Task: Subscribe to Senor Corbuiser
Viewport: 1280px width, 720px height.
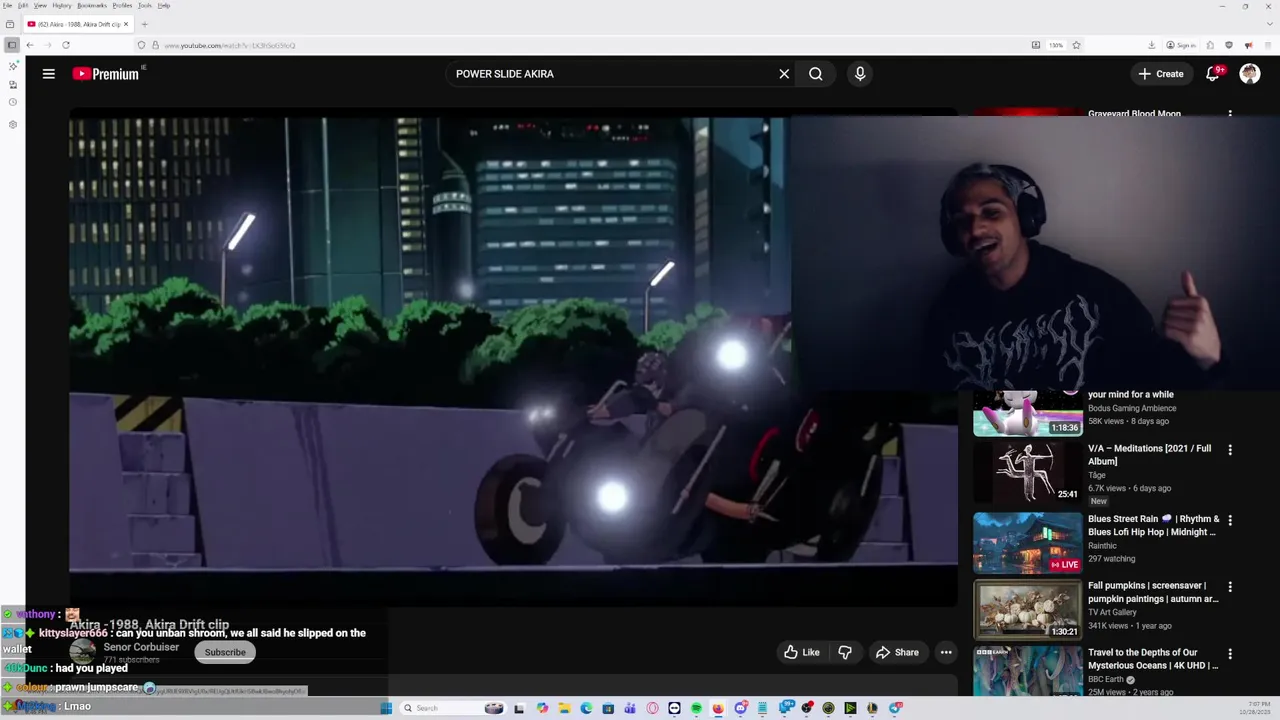Action: [x=225, y=652]
